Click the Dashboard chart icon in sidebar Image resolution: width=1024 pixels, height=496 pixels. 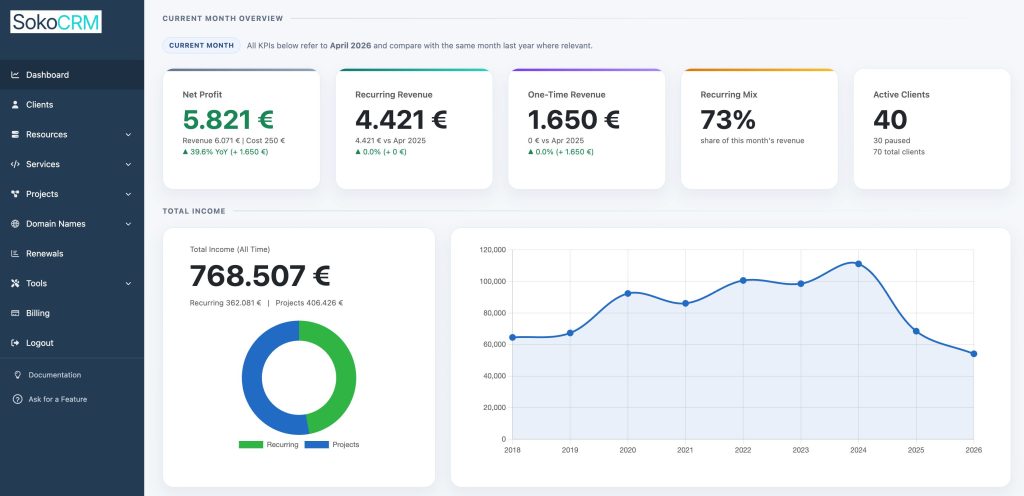point(15,75)
